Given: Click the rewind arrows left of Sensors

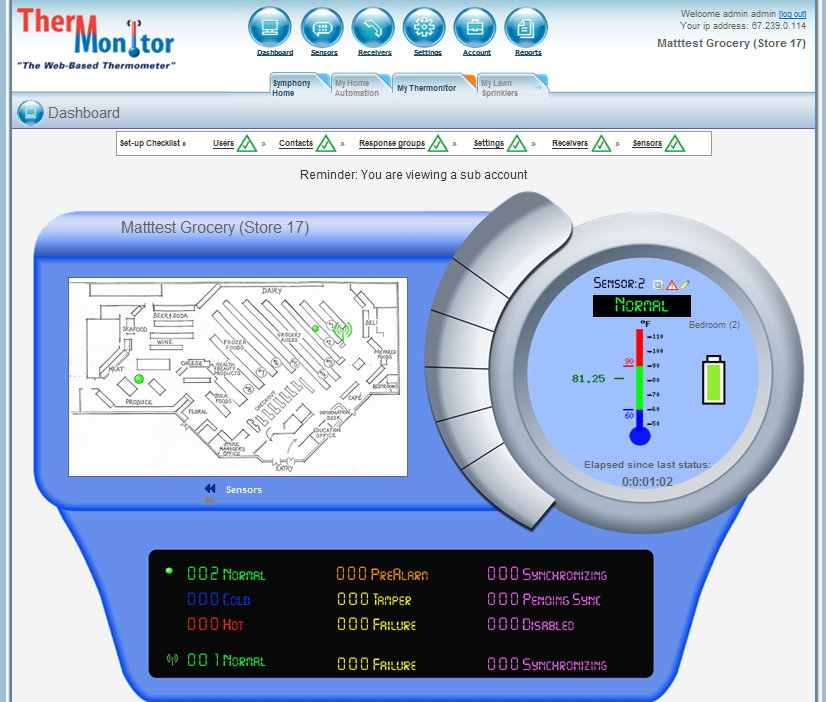Looking at the screenshot, I should [210, 489].
